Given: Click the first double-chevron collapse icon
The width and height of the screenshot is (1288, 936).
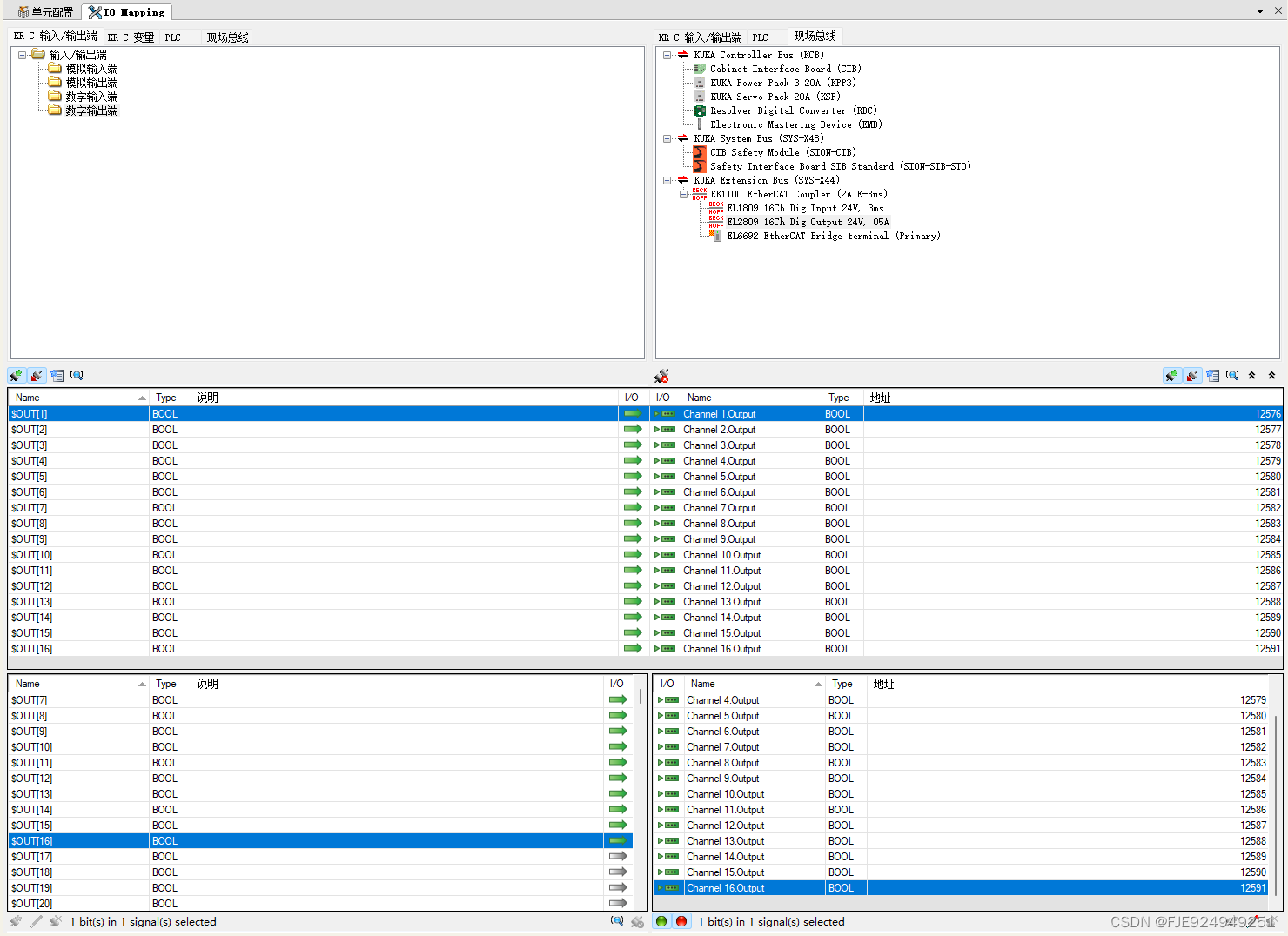Looking at the screenshot, I should pyautogui.click(x=1252, y=376).
